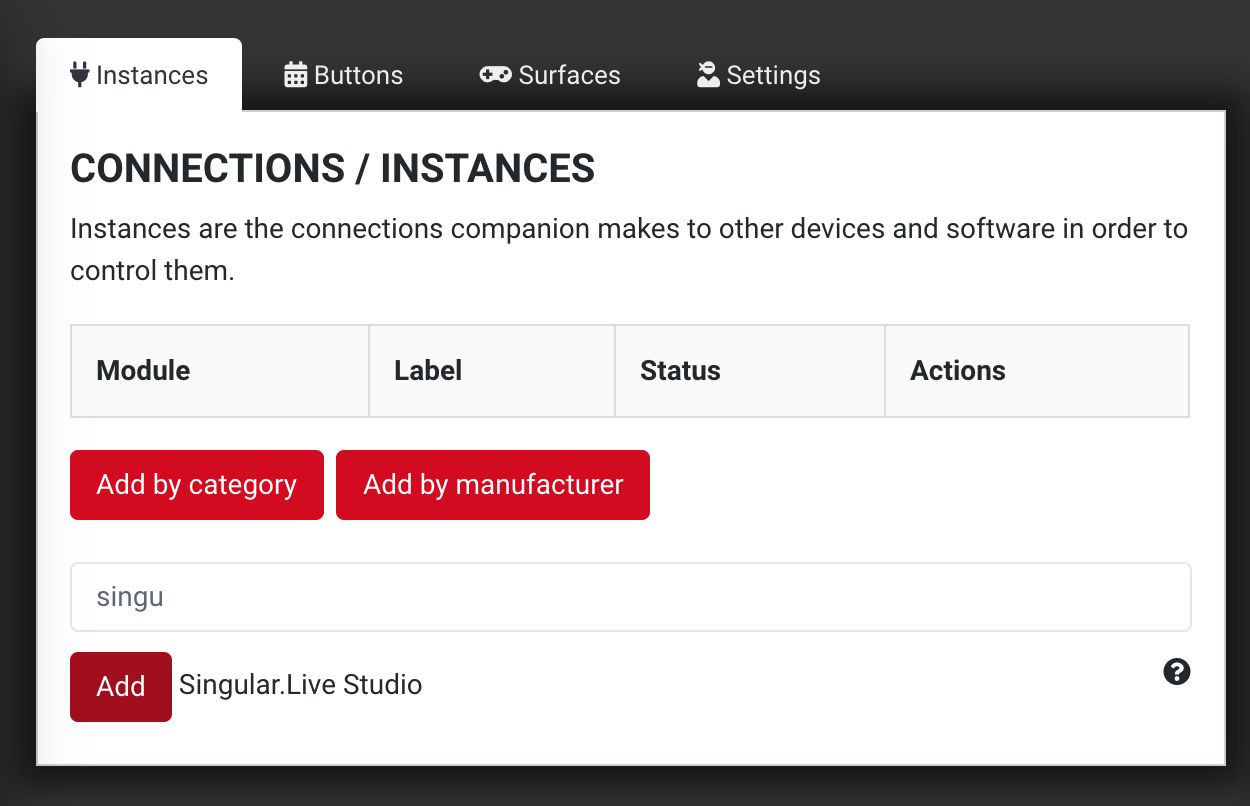Open Add by manufacturer

pos(492,485)
